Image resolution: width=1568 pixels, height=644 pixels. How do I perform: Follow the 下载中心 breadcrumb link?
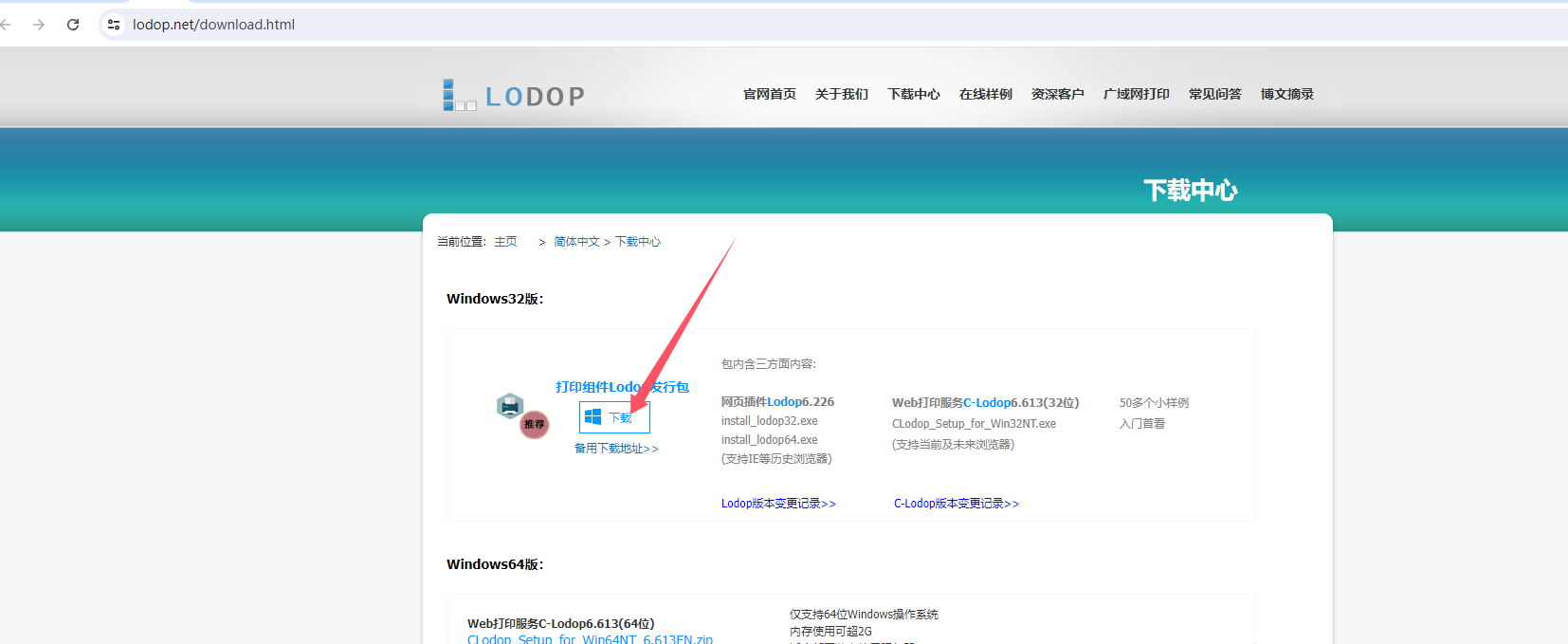[x=638, y=242]
